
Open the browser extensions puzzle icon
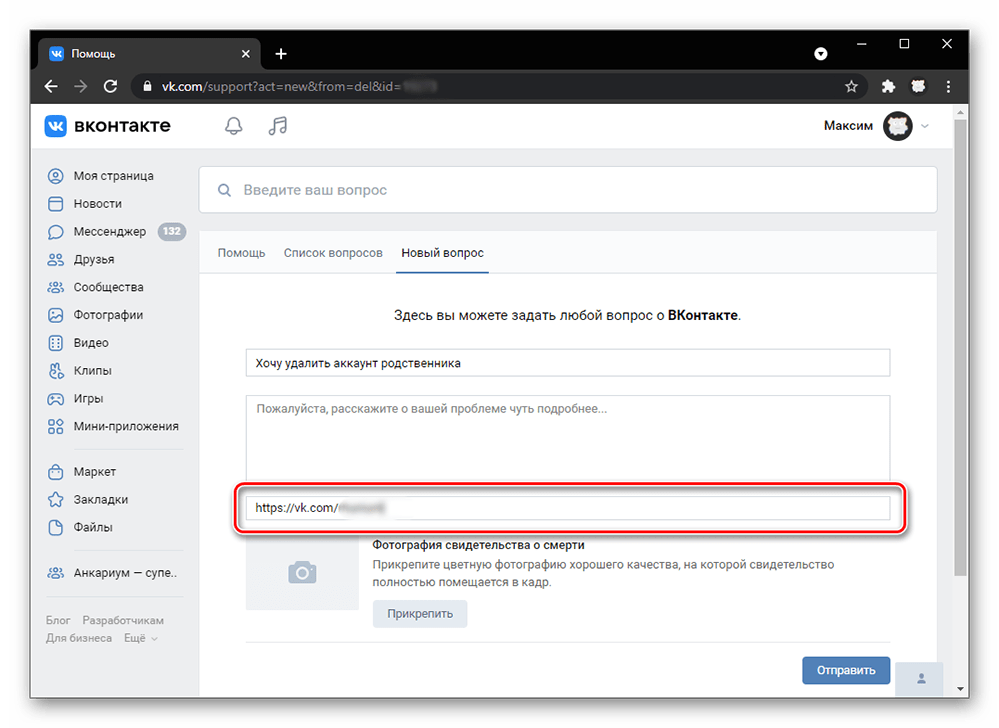coord(888,87)
